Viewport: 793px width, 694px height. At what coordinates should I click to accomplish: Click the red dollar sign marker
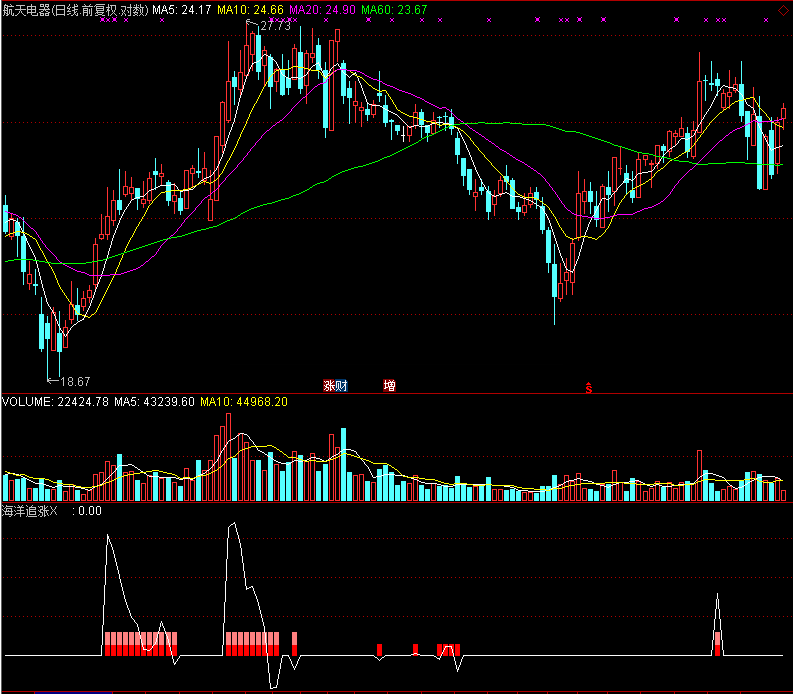(589, 387)
